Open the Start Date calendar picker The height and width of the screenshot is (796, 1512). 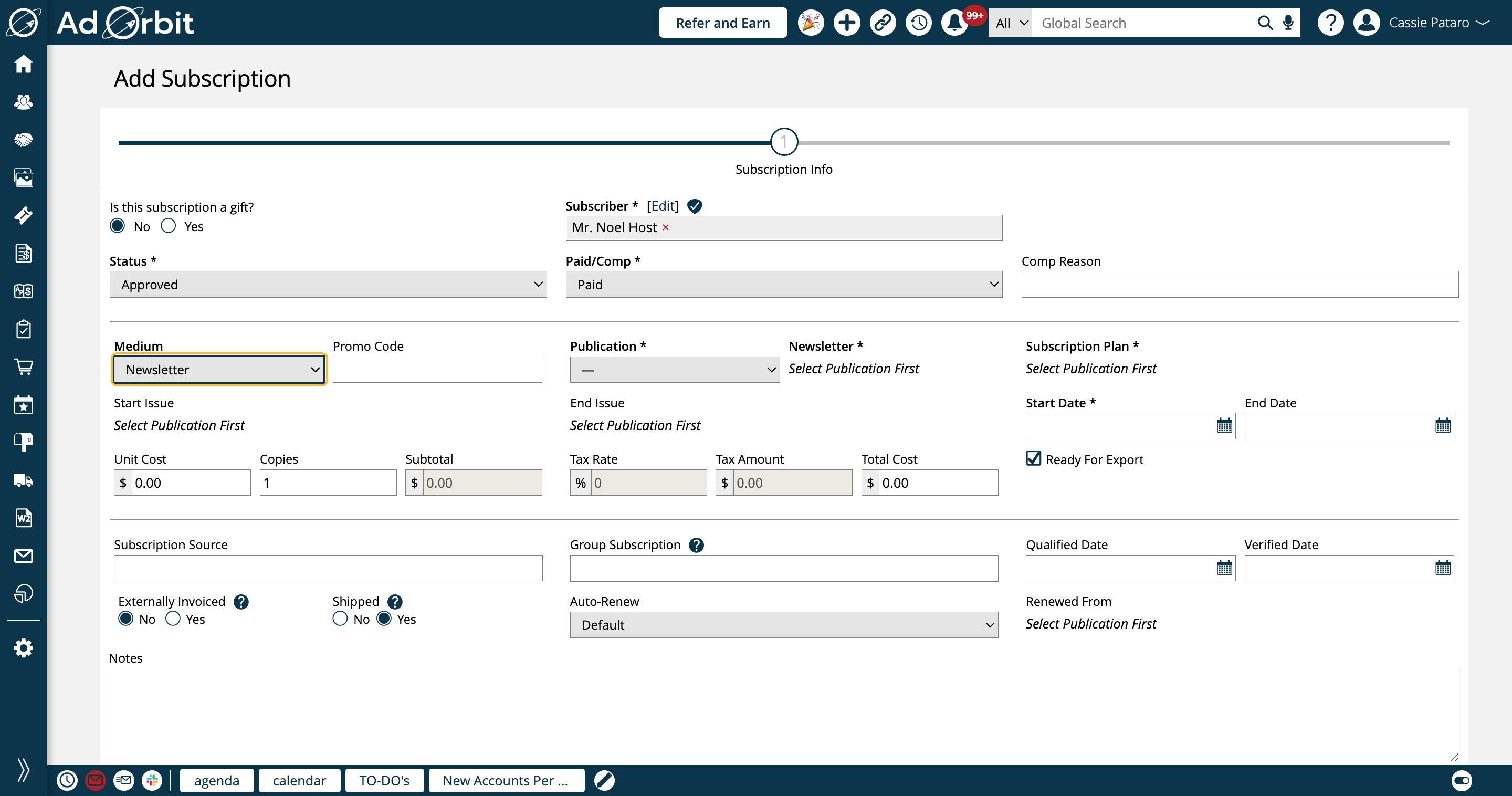[1224, 426]
